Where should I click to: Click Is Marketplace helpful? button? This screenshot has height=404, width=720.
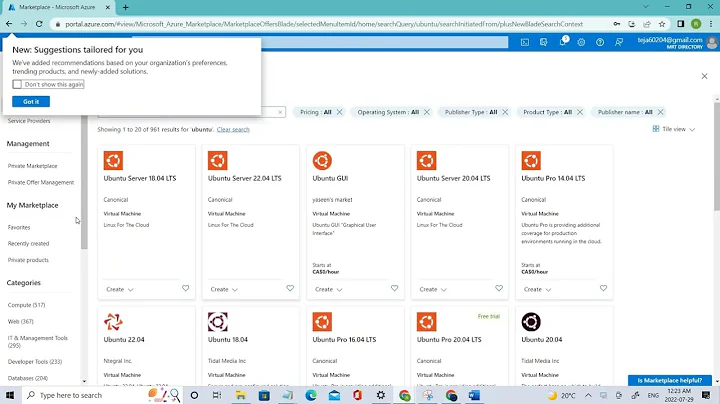point(669,380)
